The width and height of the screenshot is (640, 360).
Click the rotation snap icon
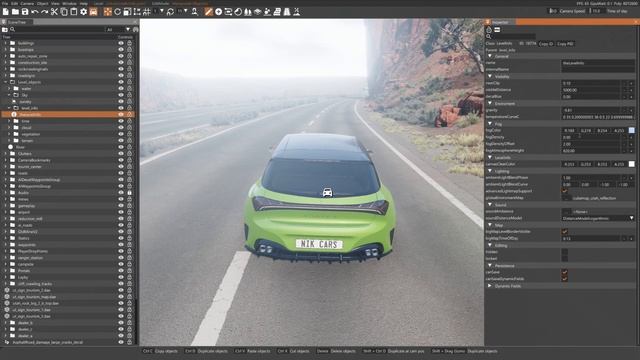[x=171, y=12]
